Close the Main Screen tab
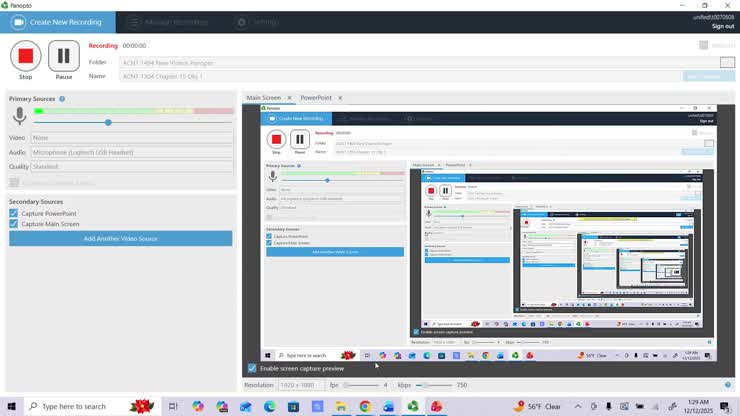 tap(289, 98)
